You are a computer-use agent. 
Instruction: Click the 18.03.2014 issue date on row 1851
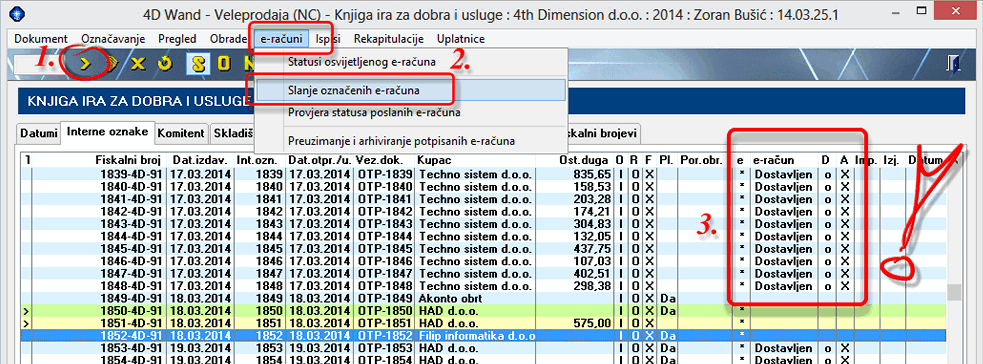(201, 323)
